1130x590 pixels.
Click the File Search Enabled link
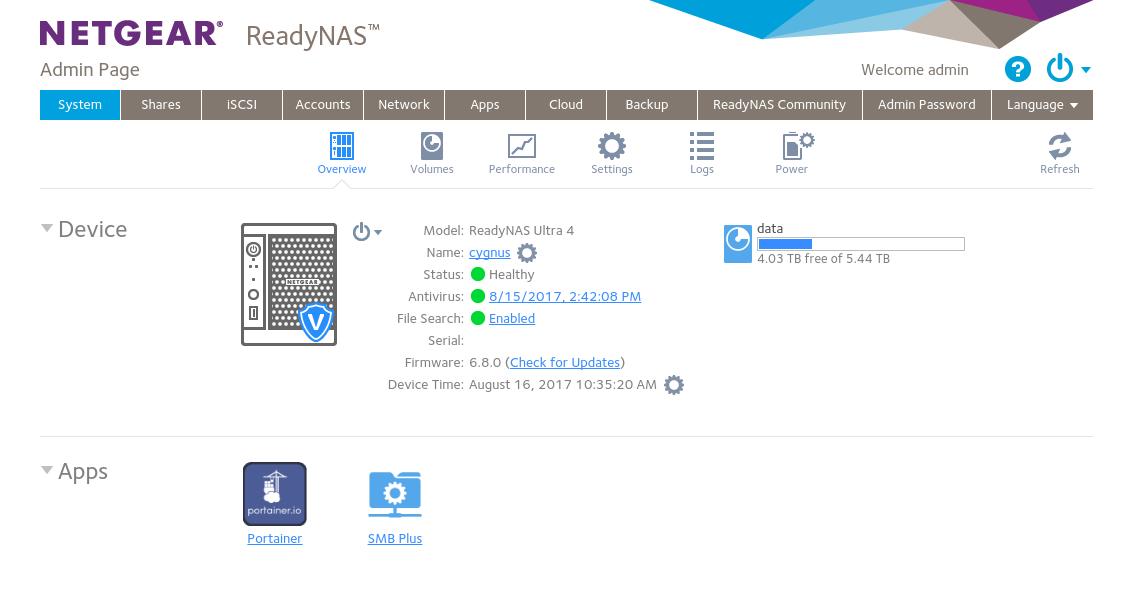512,318
